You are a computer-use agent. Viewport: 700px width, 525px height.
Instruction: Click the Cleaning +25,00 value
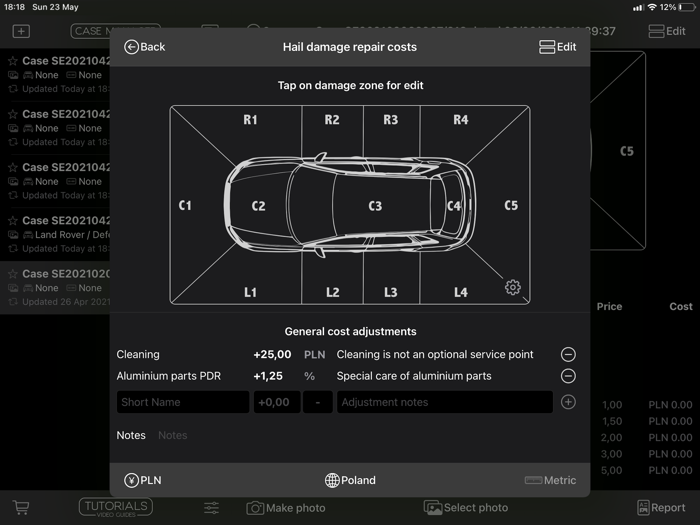coord(272,354)
